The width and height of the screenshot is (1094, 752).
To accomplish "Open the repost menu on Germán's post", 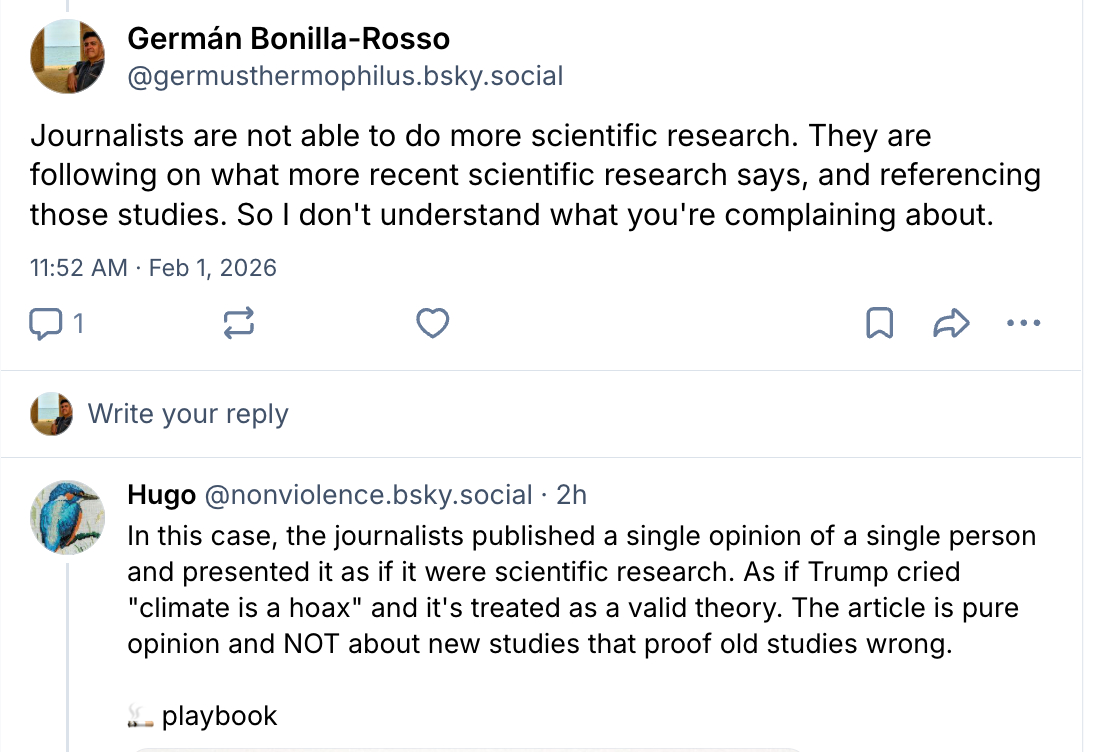I will 240,323.
